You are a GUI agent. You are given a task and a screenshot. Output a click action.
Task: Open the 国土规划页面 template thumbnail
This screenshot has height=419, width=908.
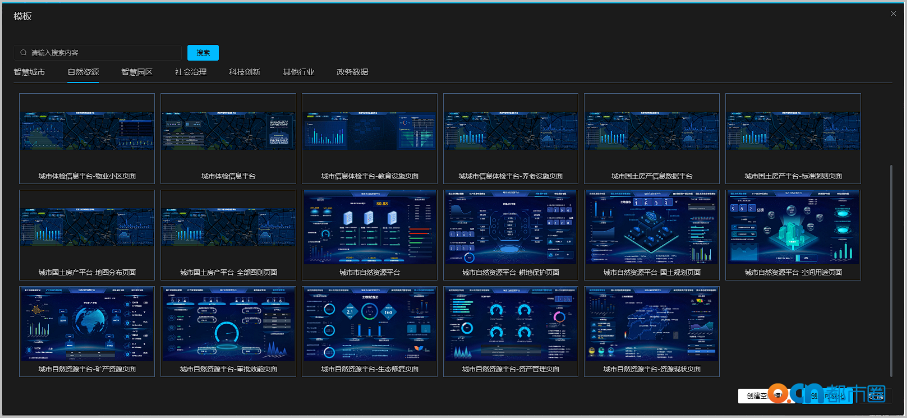[x=652, y=226]
